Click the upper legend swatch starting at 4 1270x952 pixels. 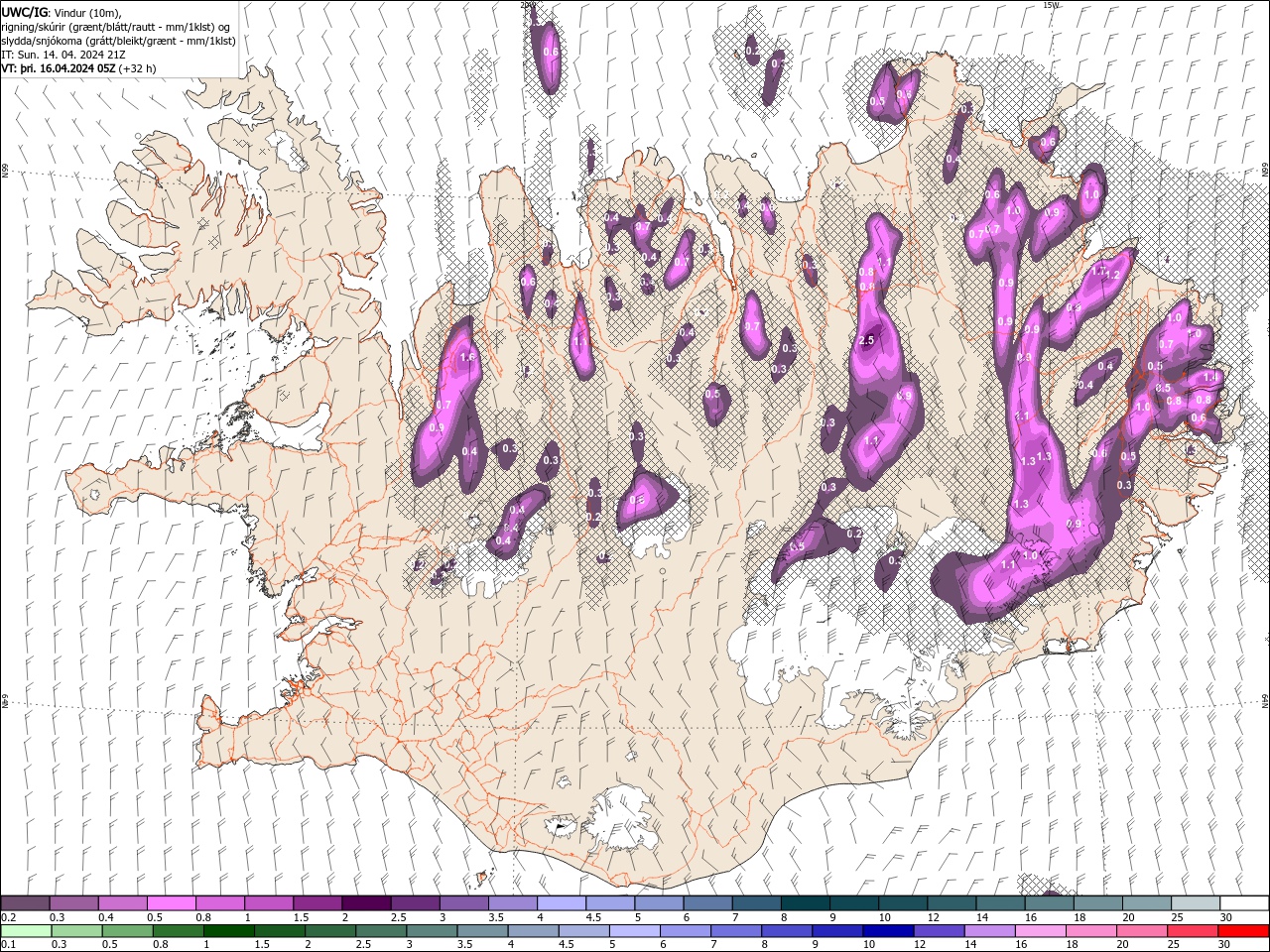pyautogui.click(x=561, y=903)
